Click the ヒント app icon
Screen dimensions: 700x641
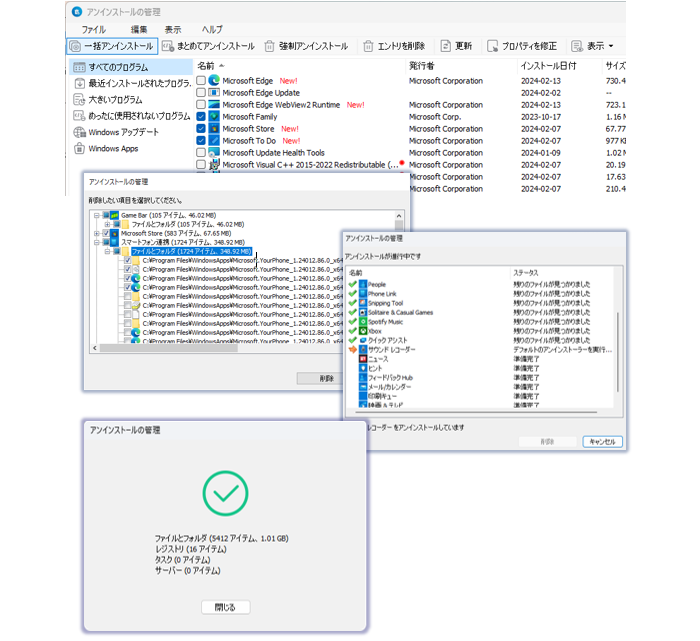coord(363,368)
